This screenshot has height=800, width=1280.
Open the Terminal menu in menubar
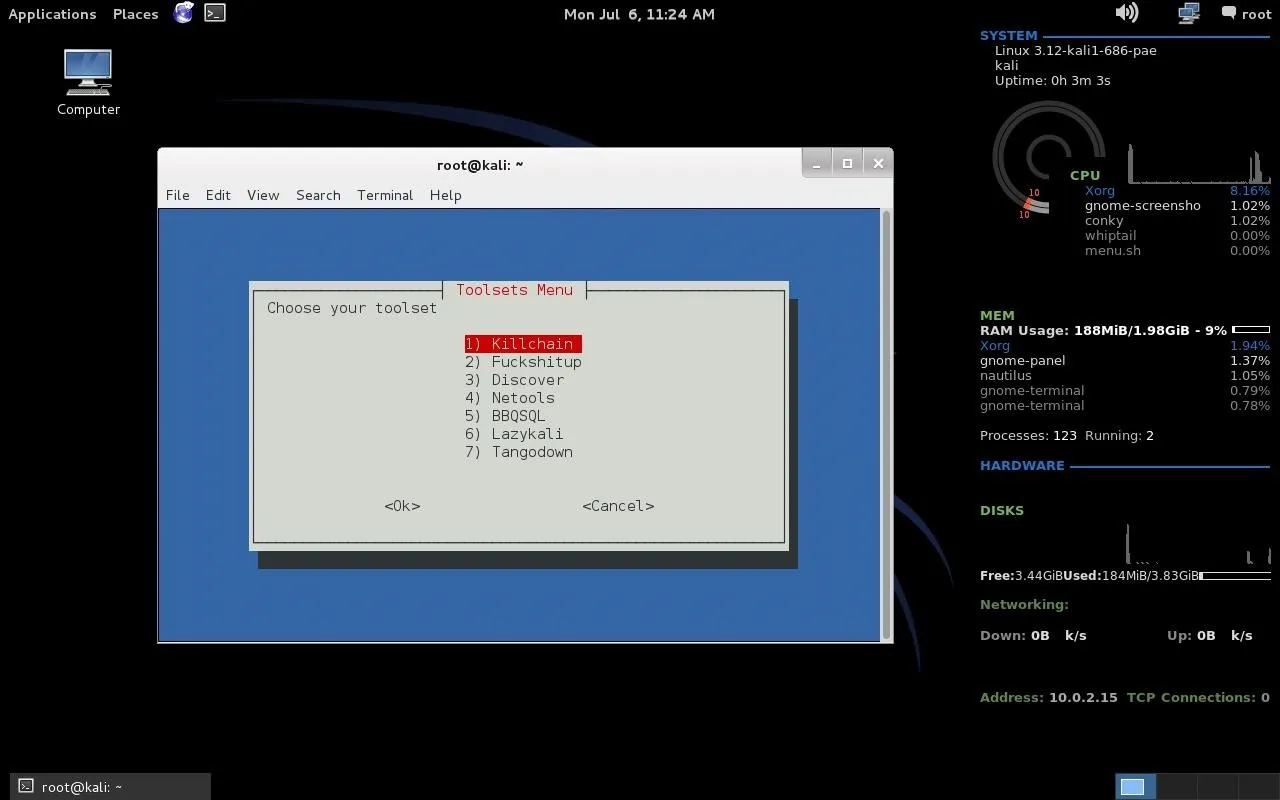coord(385,195)
